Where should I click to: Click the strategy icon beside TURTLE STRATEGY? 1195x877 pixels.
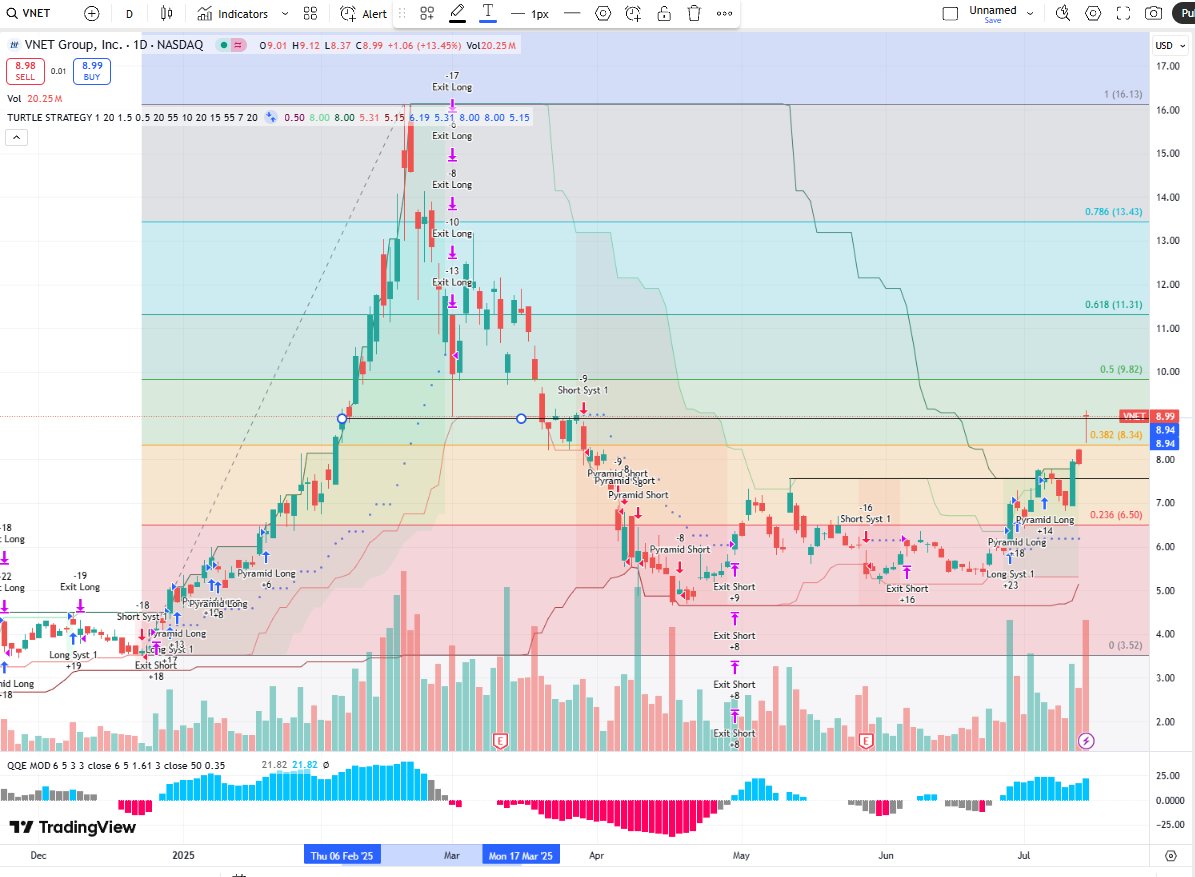point(271,117)
